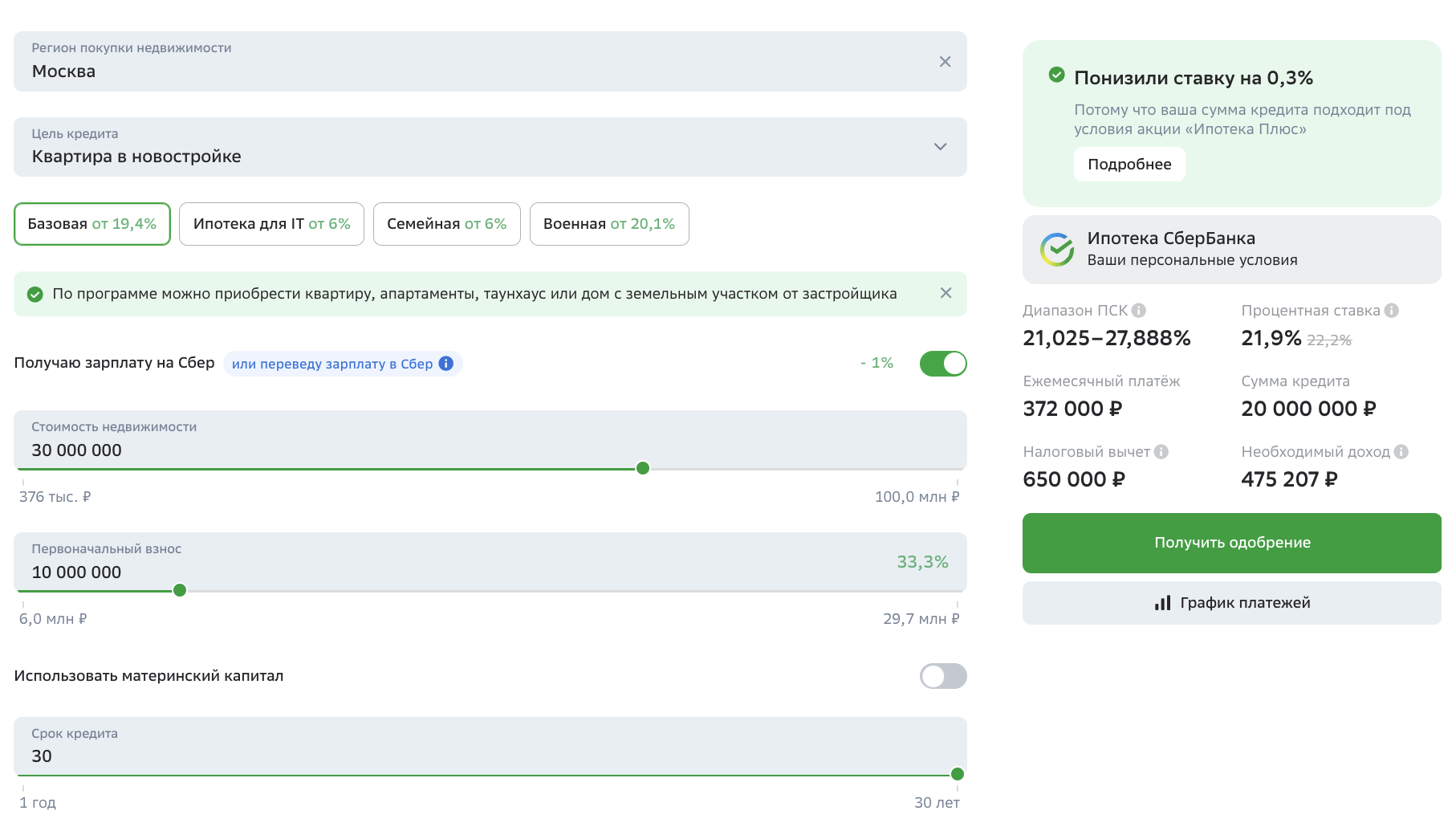This screenshot has height=835, width=1456.
Task: Enable the материнский капитал toggle
Action: [x=942, y=676]
